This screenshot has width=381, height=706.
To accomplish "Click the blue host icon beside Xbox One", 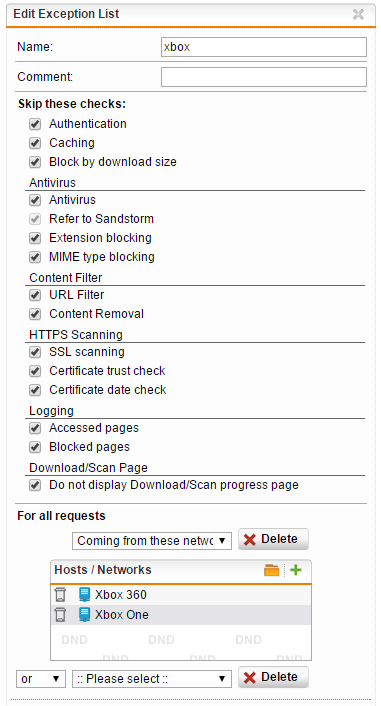I will click(x=84, y=615).
